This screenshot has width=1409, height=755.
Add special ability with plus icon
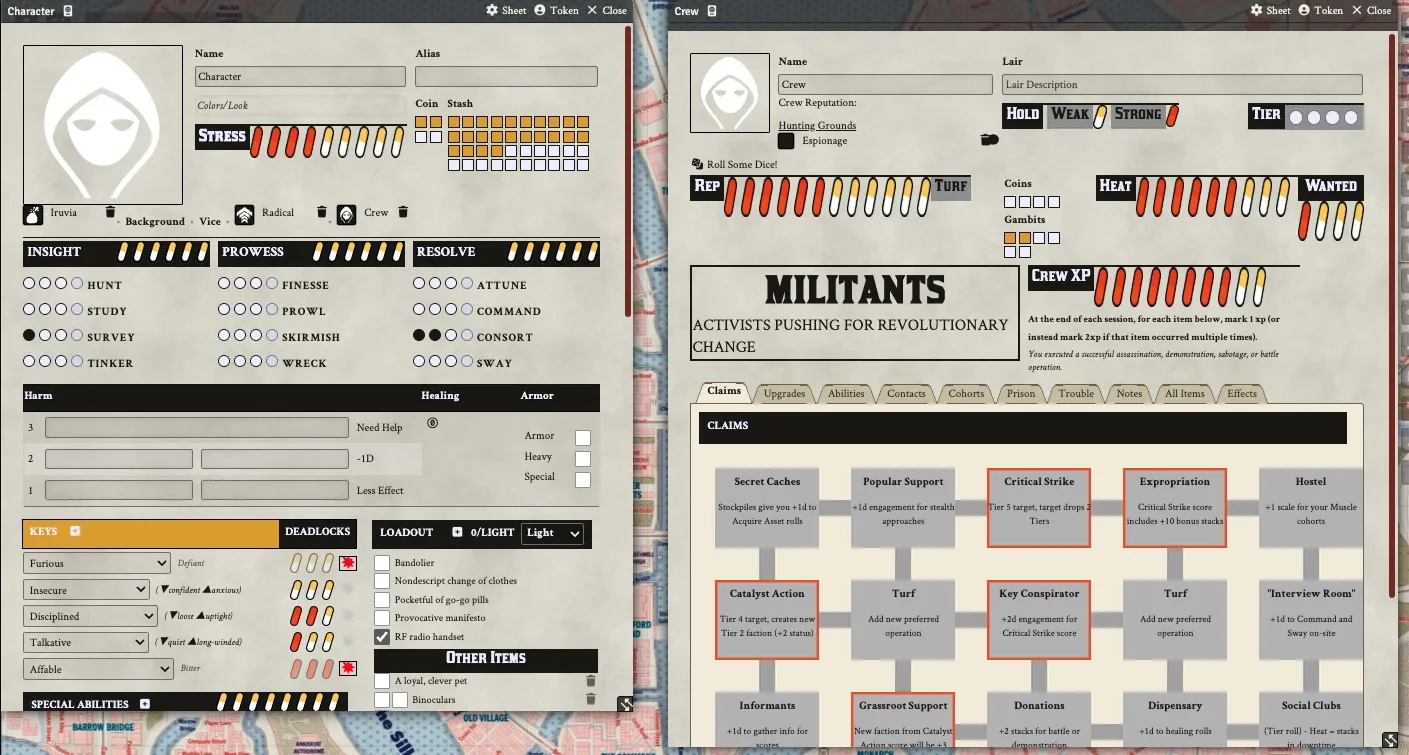[x=145, y=704]
